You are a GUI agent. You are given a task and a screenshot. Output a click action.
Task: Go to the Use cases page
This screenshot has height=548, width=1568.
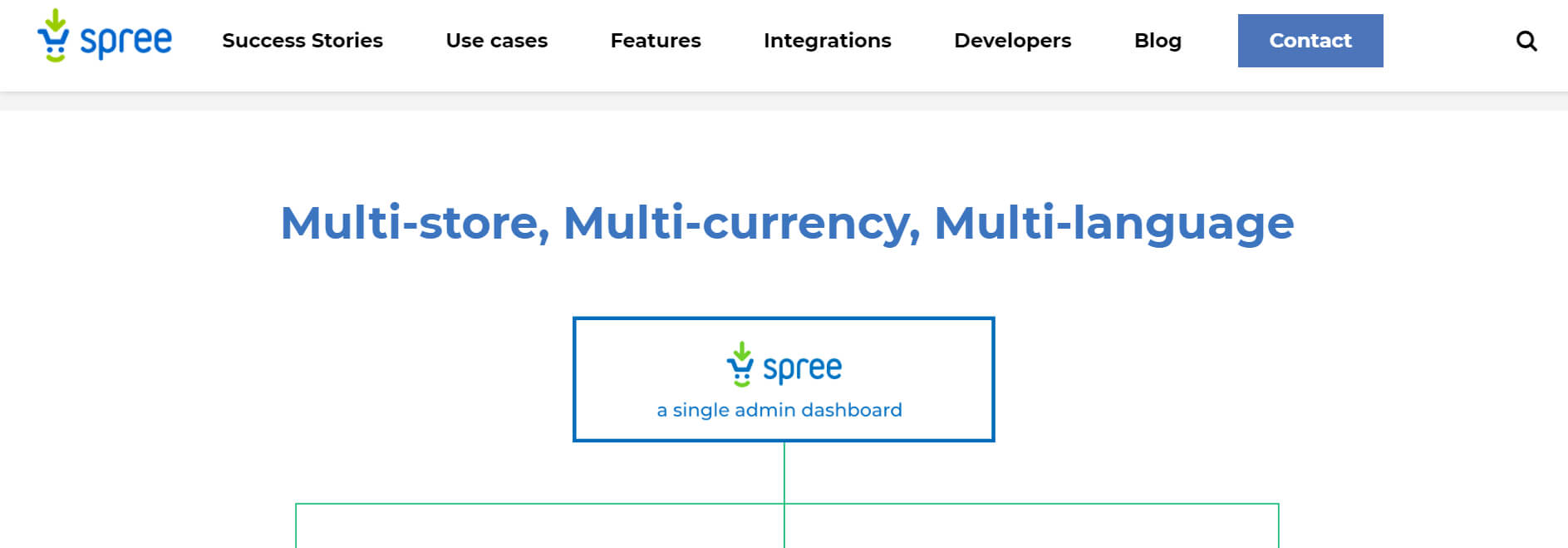pyautogui.click(x=496, y=41)
